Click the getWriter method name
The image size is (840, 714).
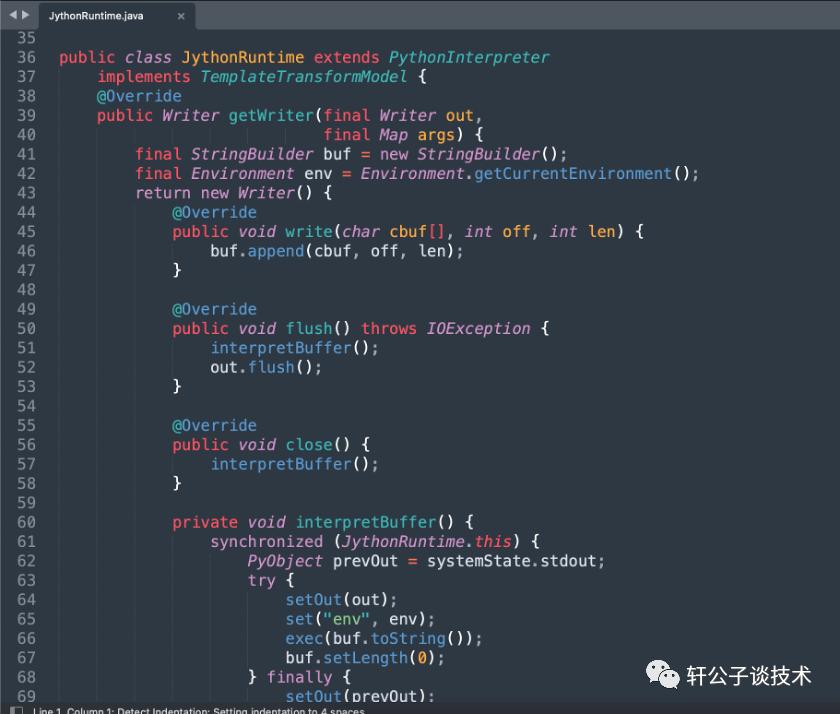click(x=271, y=116)
